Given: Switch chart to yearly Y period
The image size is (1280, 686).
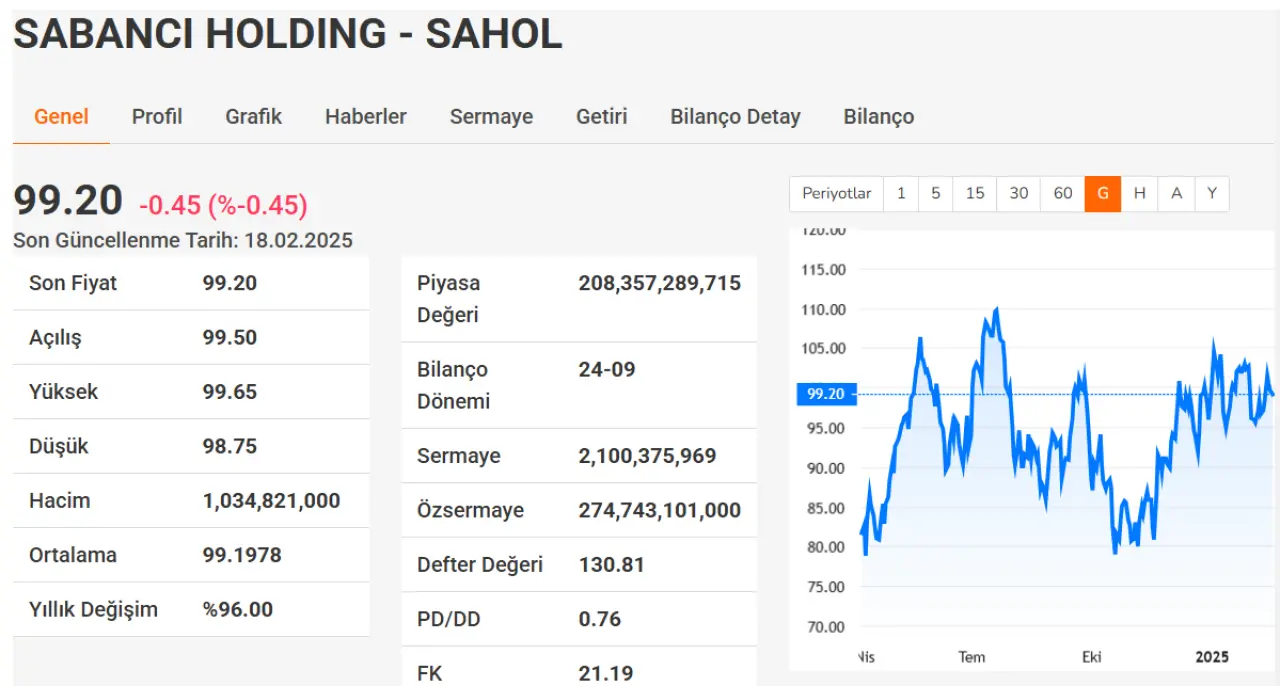Looking at the screenshot, I should (x=1211, y=194).
